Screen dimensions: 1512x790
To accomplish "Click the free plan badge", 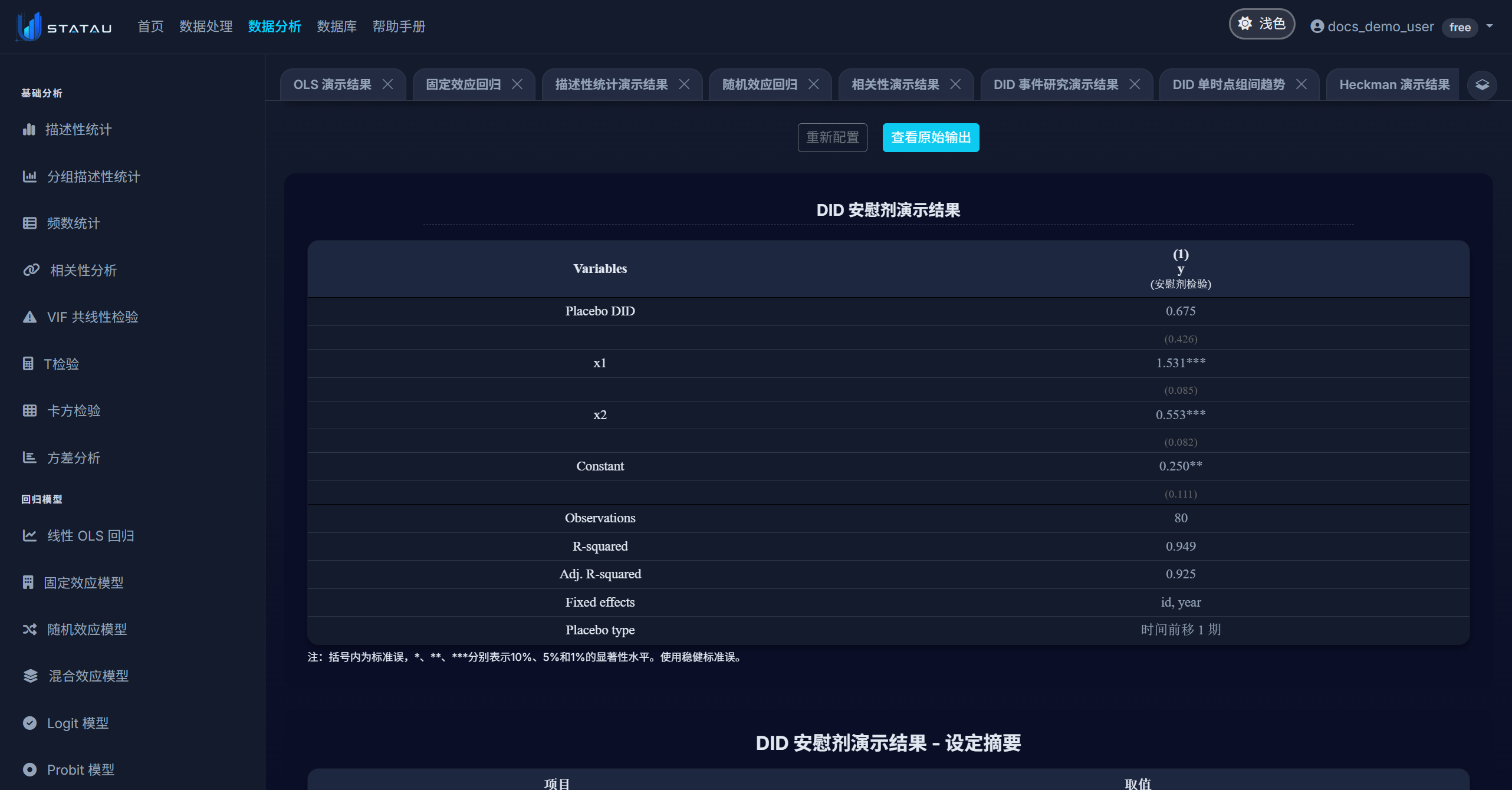I will [1460, 27].
